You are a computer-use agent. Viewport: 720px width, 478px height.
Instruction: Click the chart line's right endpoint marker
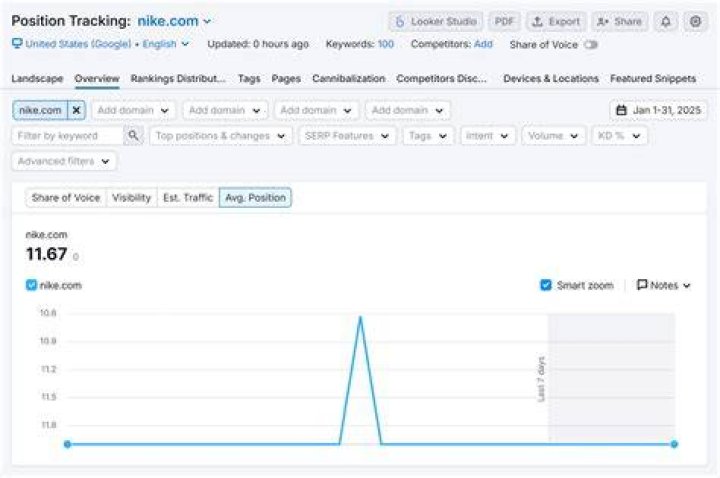674,444
